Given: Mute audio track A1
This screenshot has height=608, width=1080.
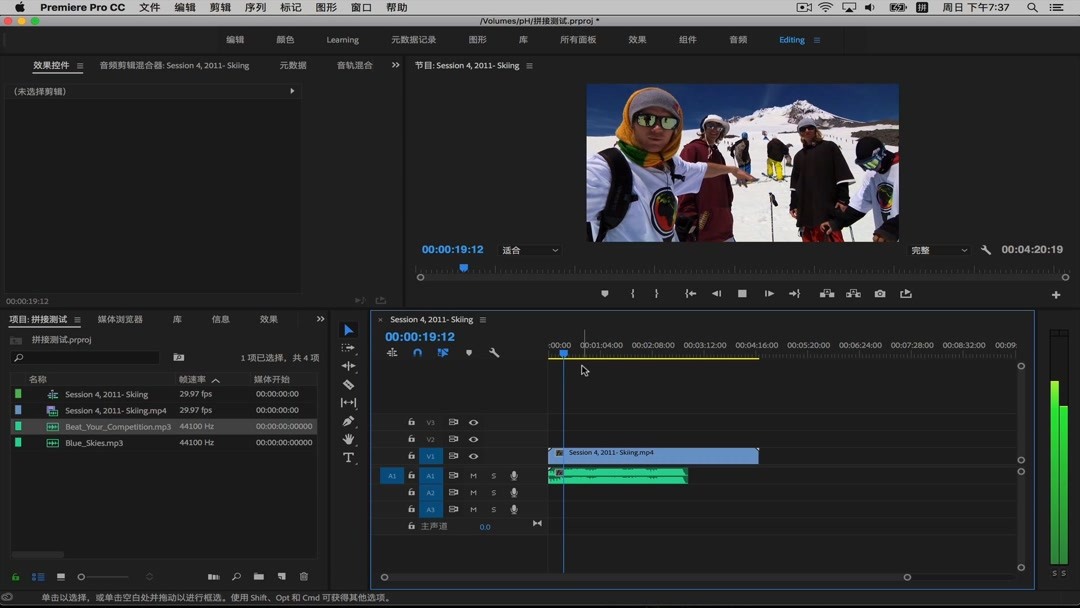Looking at the screenshot, I should 473,476.
